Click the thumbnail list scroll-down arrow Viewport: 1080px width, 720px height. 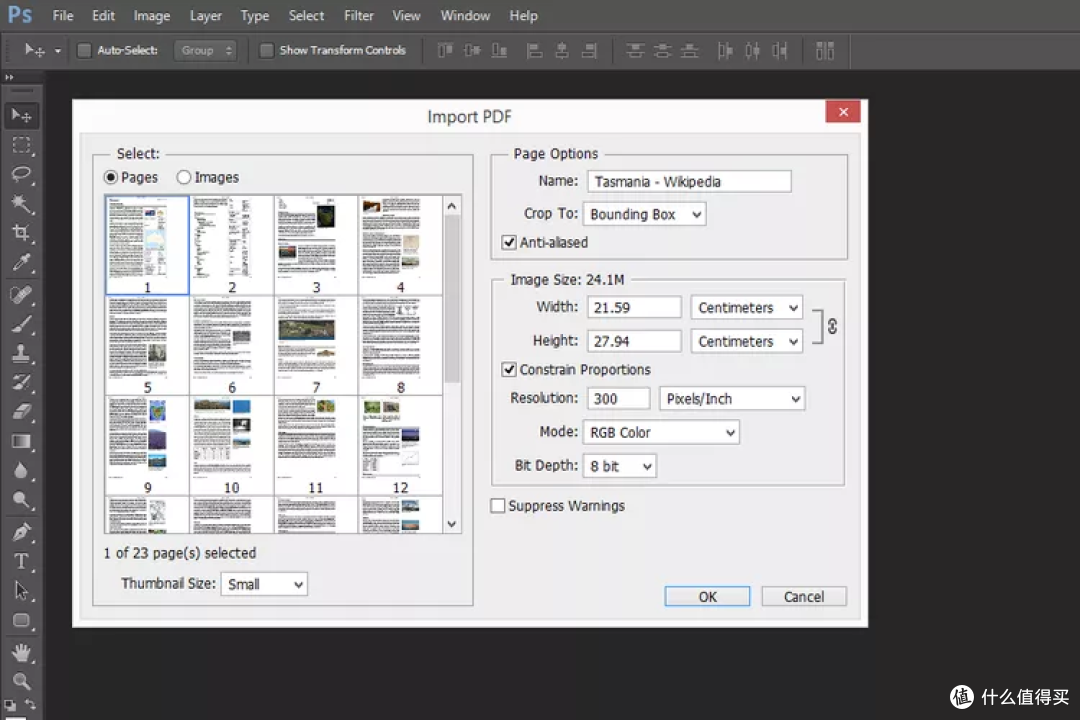(x=452, y=524)
